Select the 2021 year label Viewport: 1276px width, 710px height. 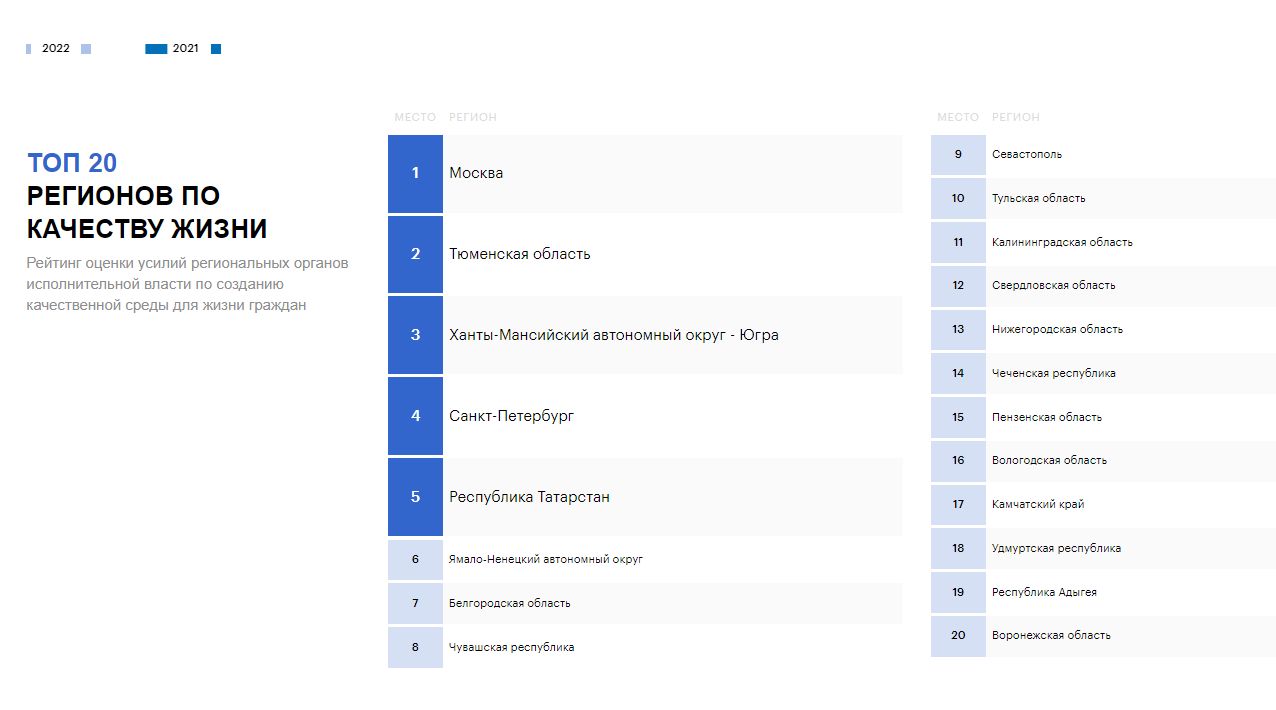pos(185,48)
